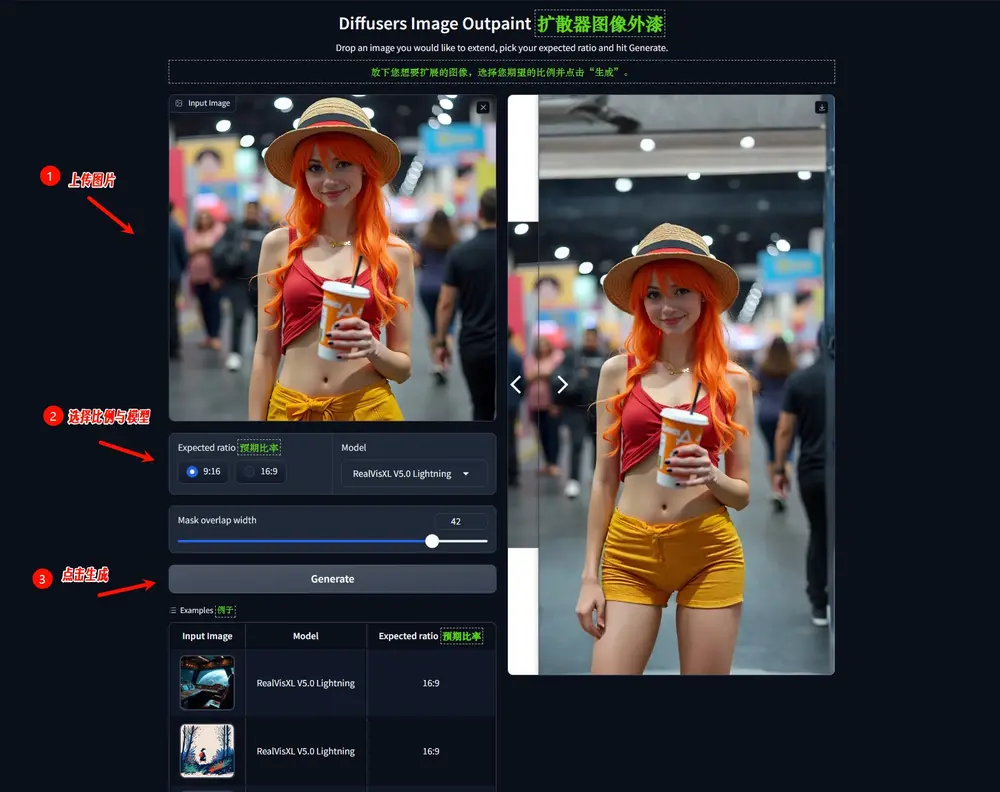The height and width of the screenshot is (792, 1000).
Task: Click the Diffusers Image Outpaint title
Action: 434,24
